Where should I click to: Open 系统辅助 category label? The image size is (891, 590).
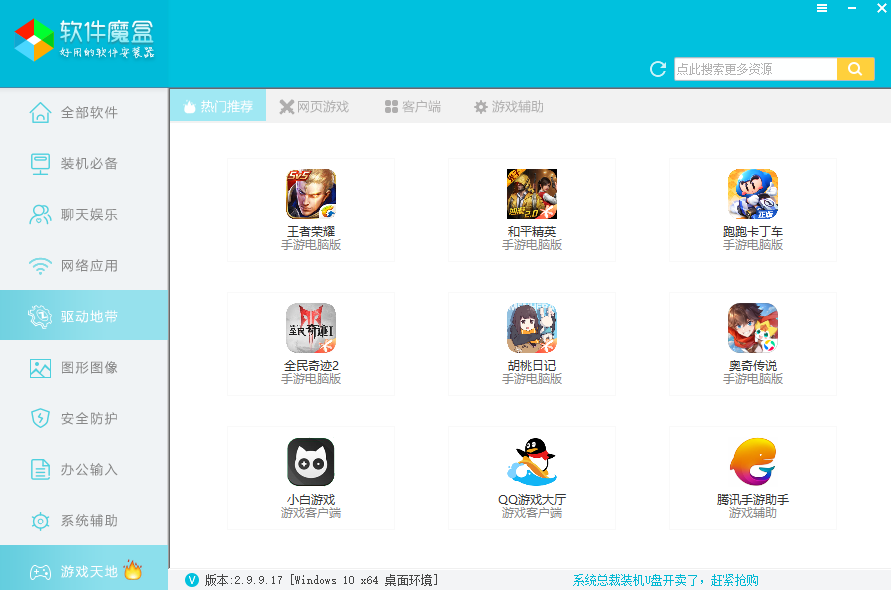click(89, 521)
